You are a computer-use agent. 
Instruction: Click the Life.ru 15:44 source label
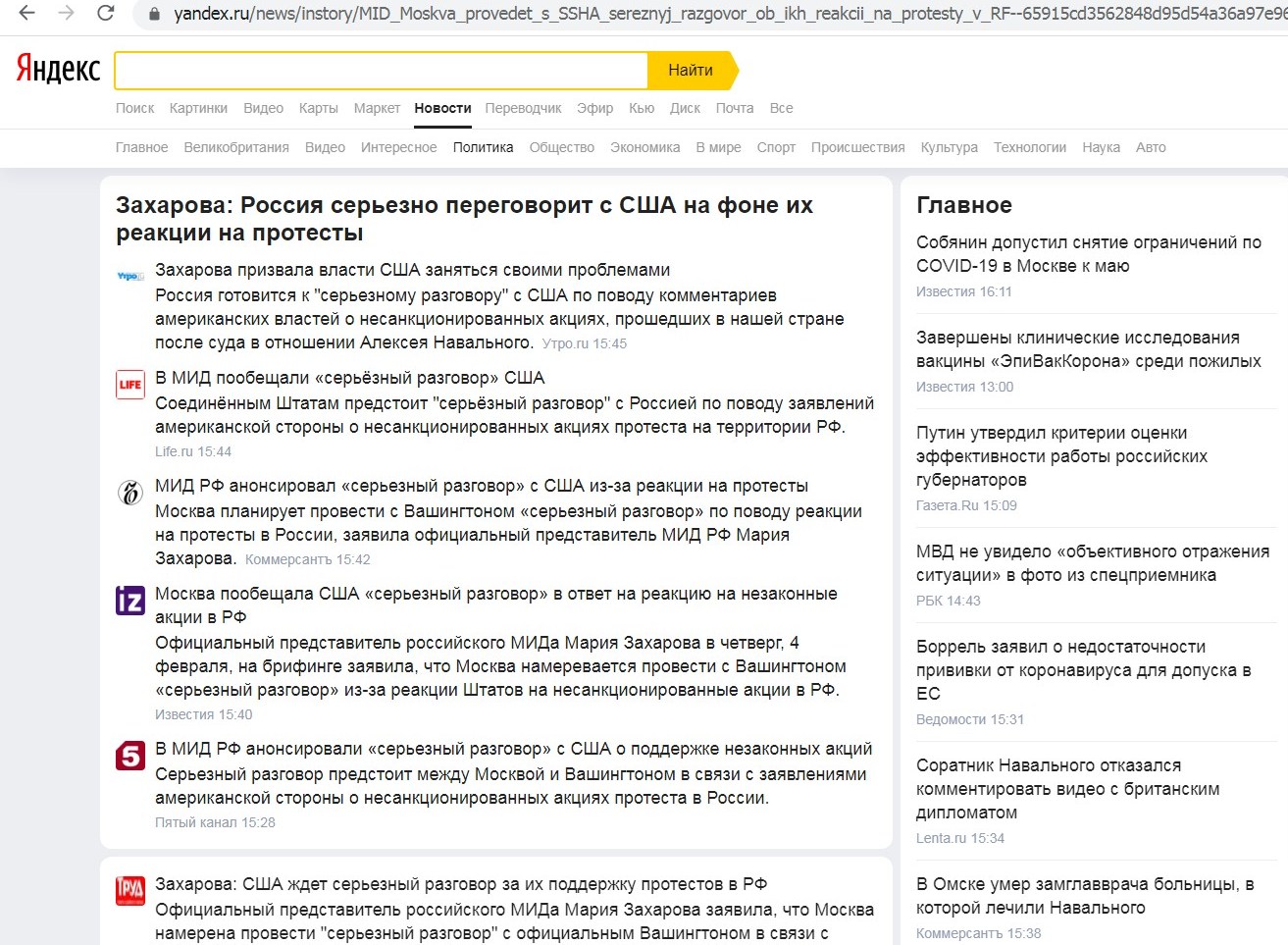[x=193, y=451]
